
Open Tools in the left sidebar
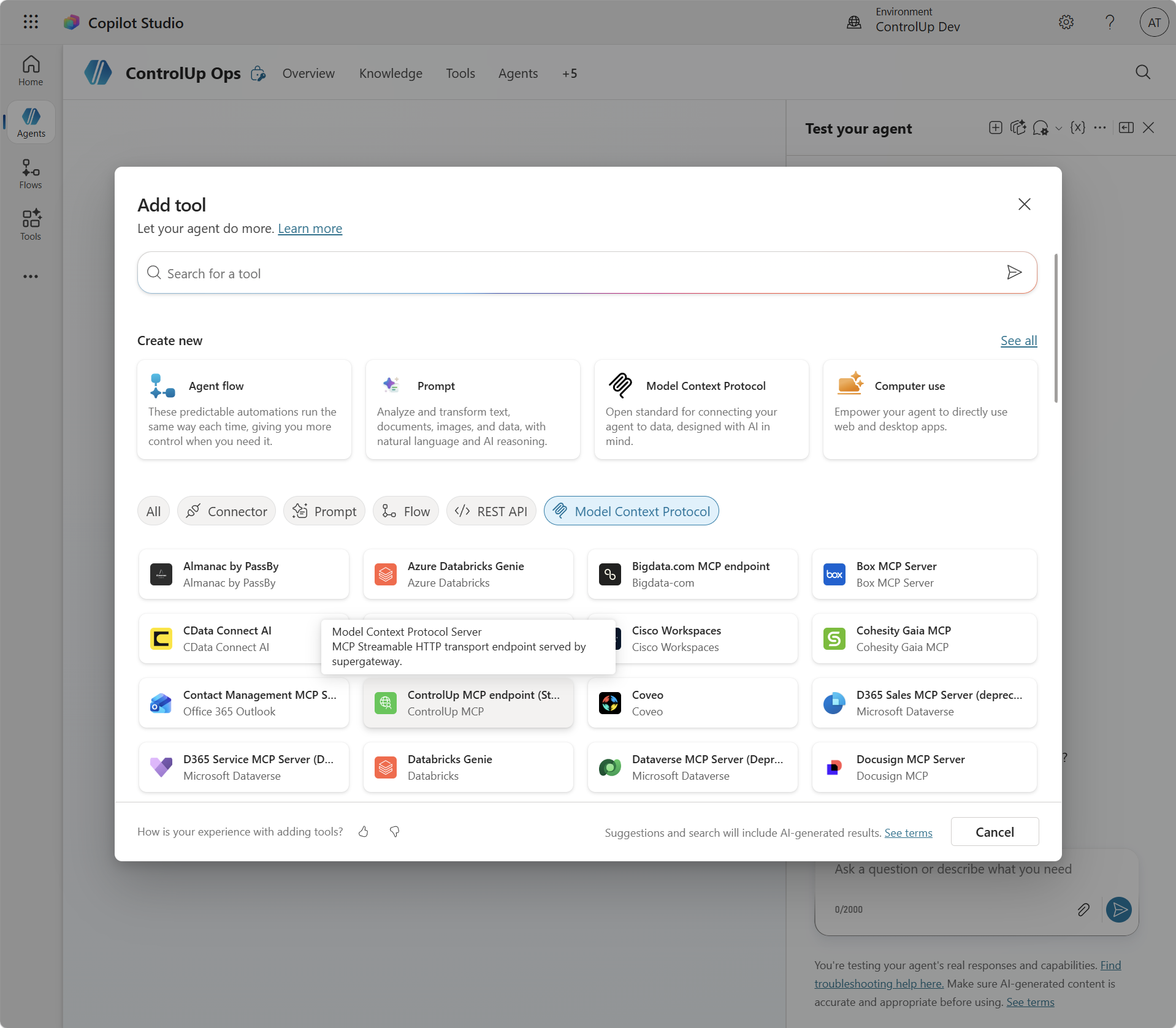[31, 226]
